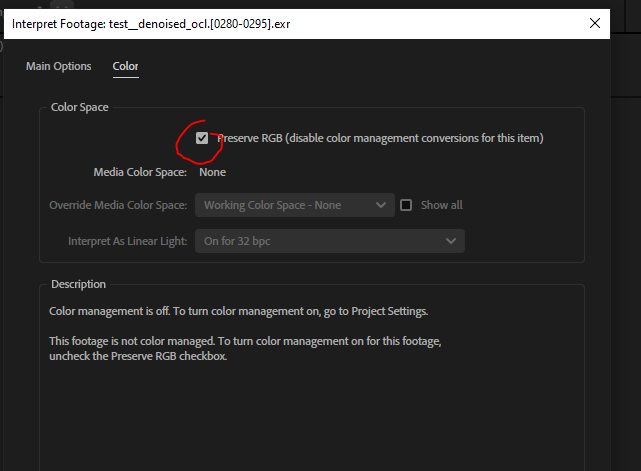Enable the Show all checkbox
Screen dimensions: 641x471
click(406, 205)
